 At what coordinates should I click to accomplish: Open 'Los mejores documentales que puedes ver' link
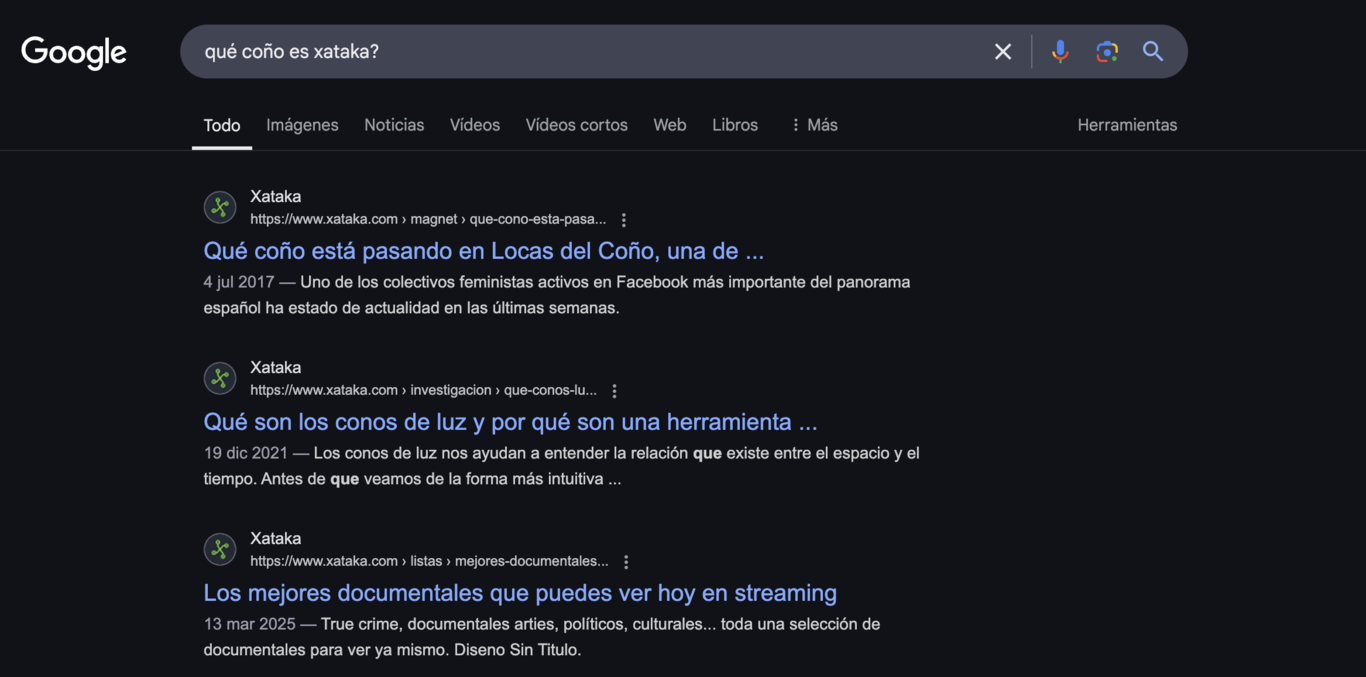(x=520, y=593)
